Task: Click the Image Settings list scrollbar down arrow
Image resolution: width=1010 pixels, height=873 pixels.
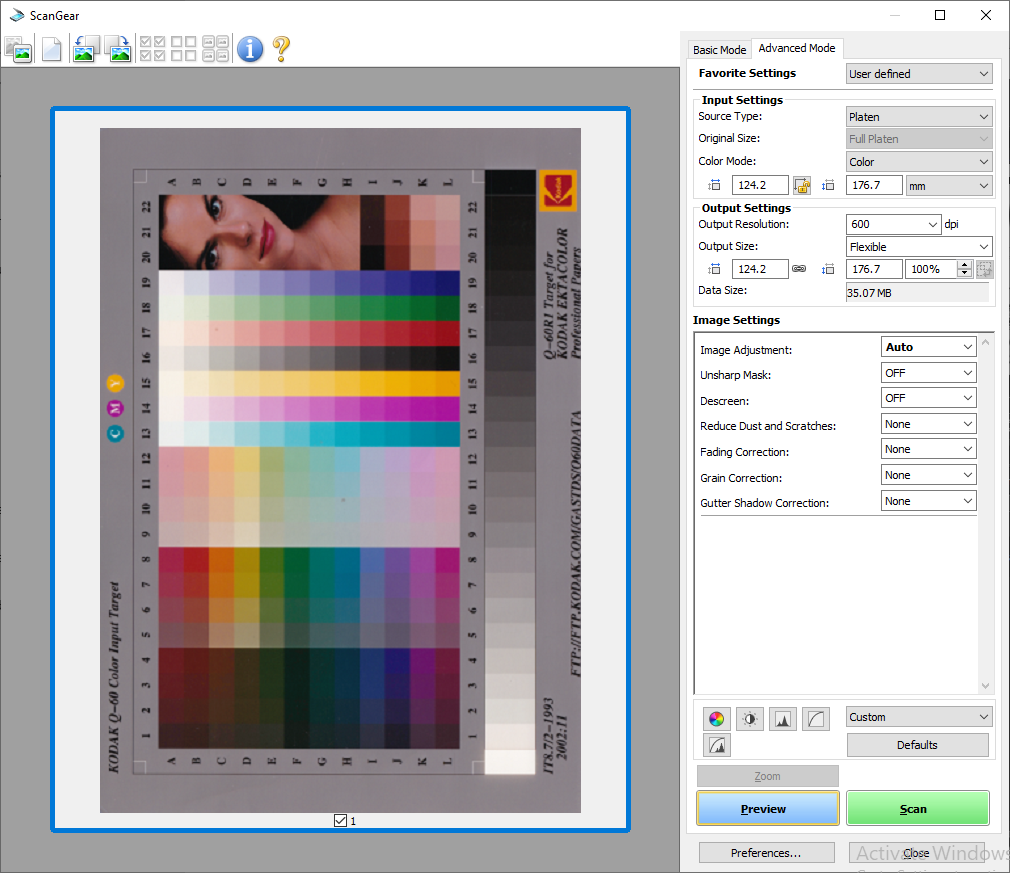Action: coord(985,686)
